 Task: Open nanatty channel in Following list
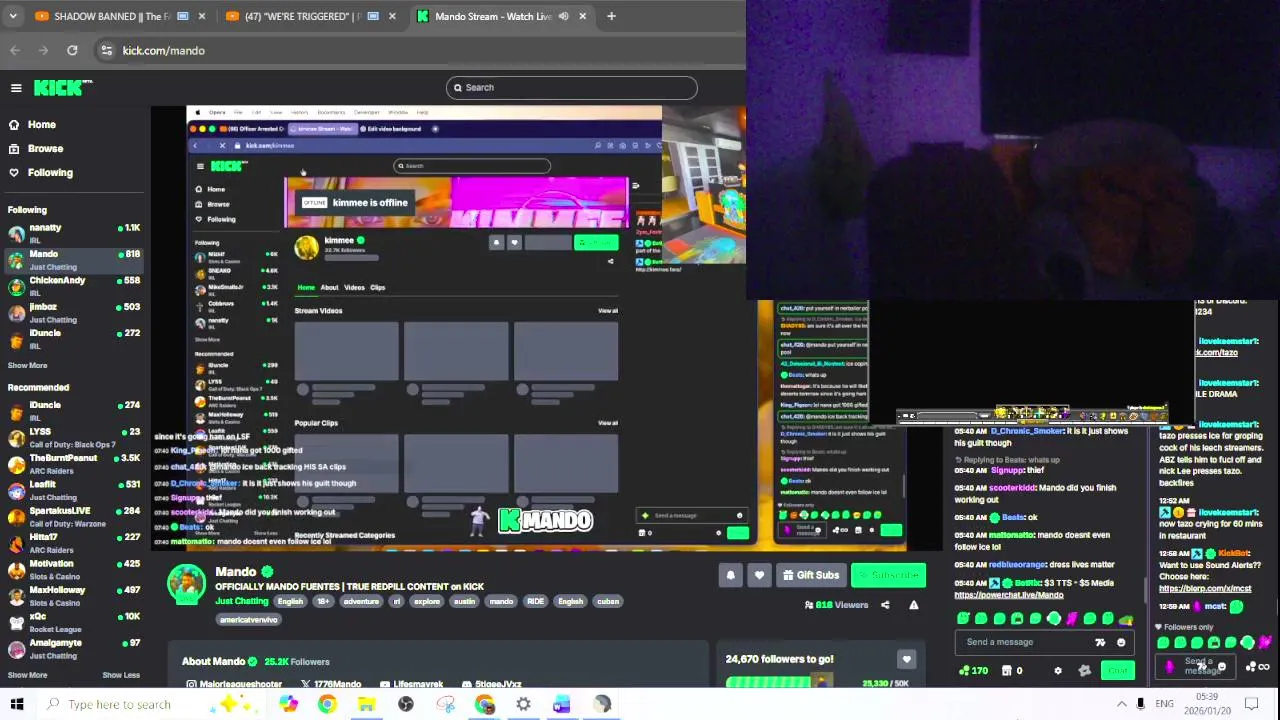pos(74,233)
